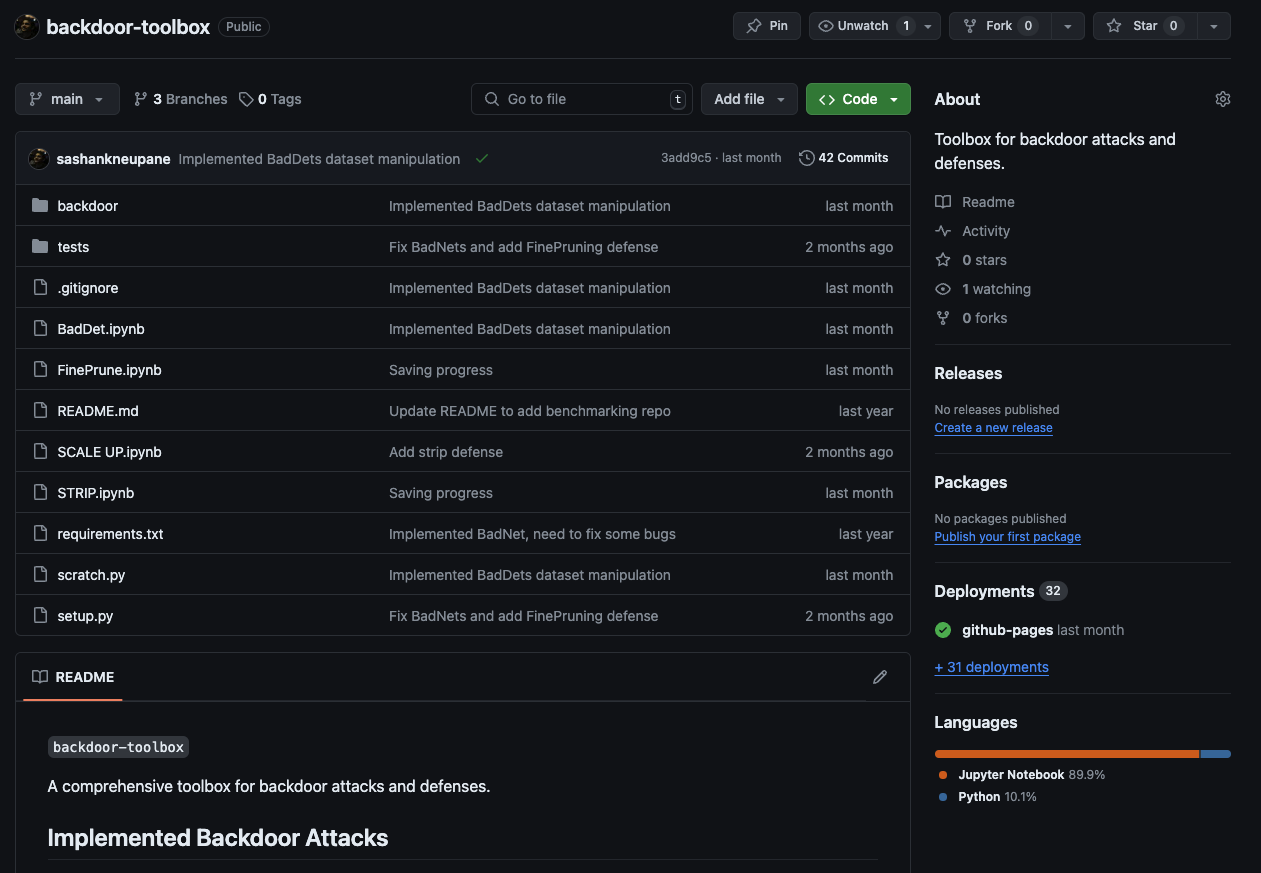Viewport: 1261px width, 873px height.
Task: Open the requirements.txt file
Action: point(110,534)
